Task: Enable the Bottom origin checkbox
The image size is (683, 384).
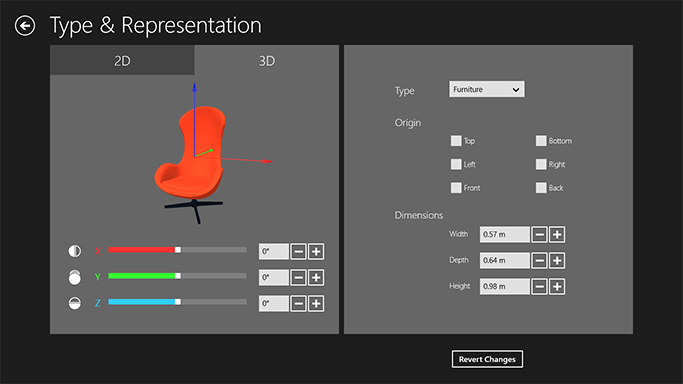Action: pos(541,141)
